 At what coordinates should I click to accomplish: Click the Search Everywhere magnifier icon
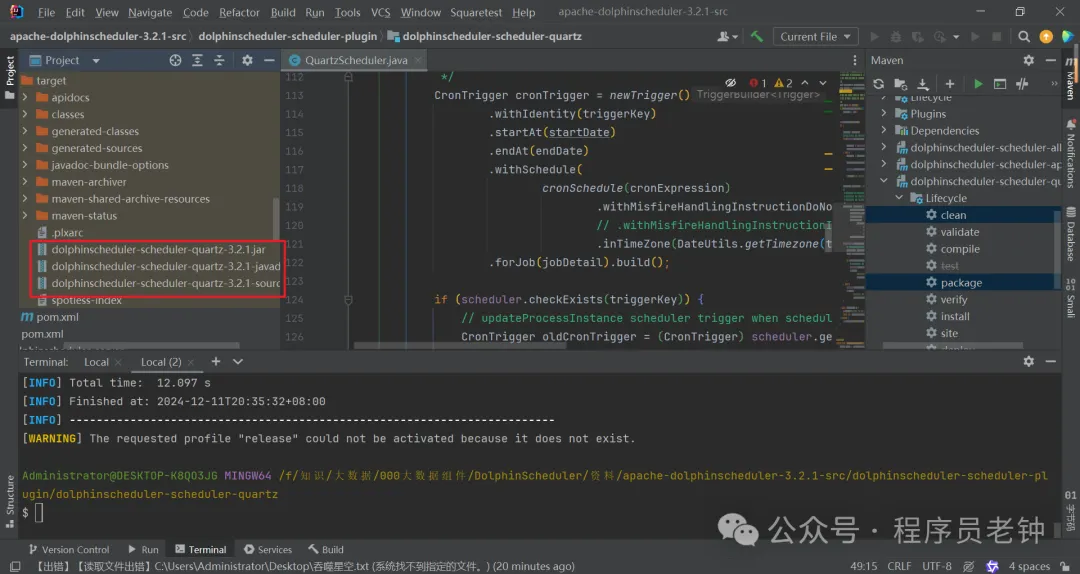click(1024, 37)
